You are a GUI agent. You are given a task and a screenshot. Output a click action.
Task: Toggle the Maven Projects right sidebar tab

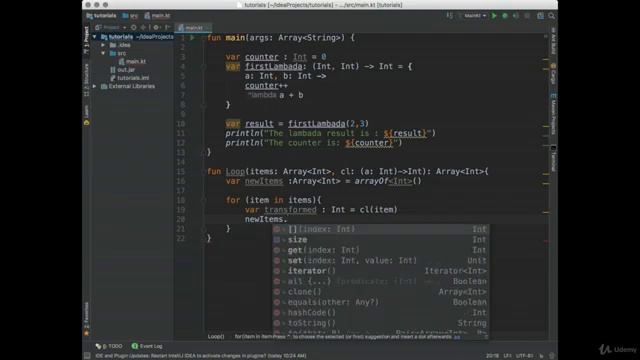553,114
